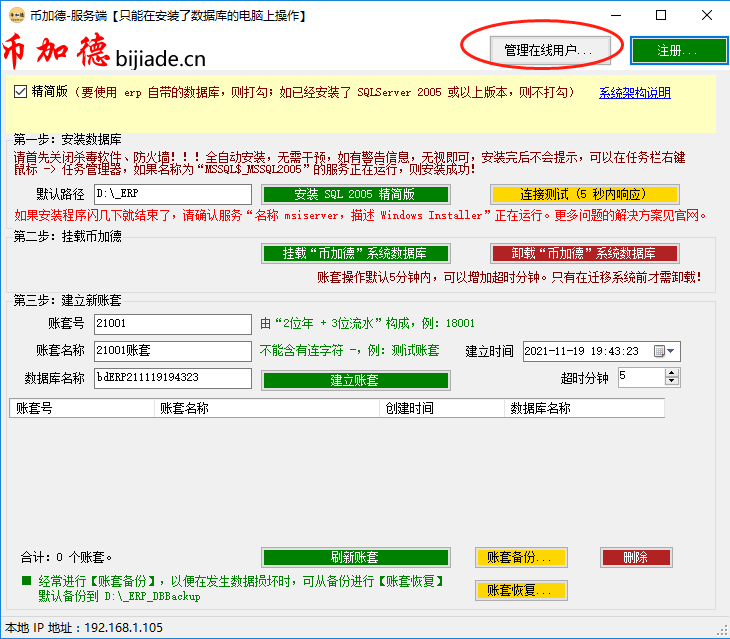The image size is (730, 639).
Task: Run the 连接测试 connection test button
Action: [584, 194]
